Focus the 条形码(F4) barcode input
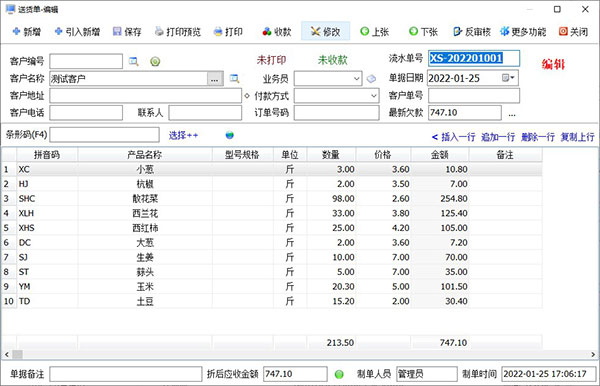This screenshot has width=600, height=386. (104, 135)
